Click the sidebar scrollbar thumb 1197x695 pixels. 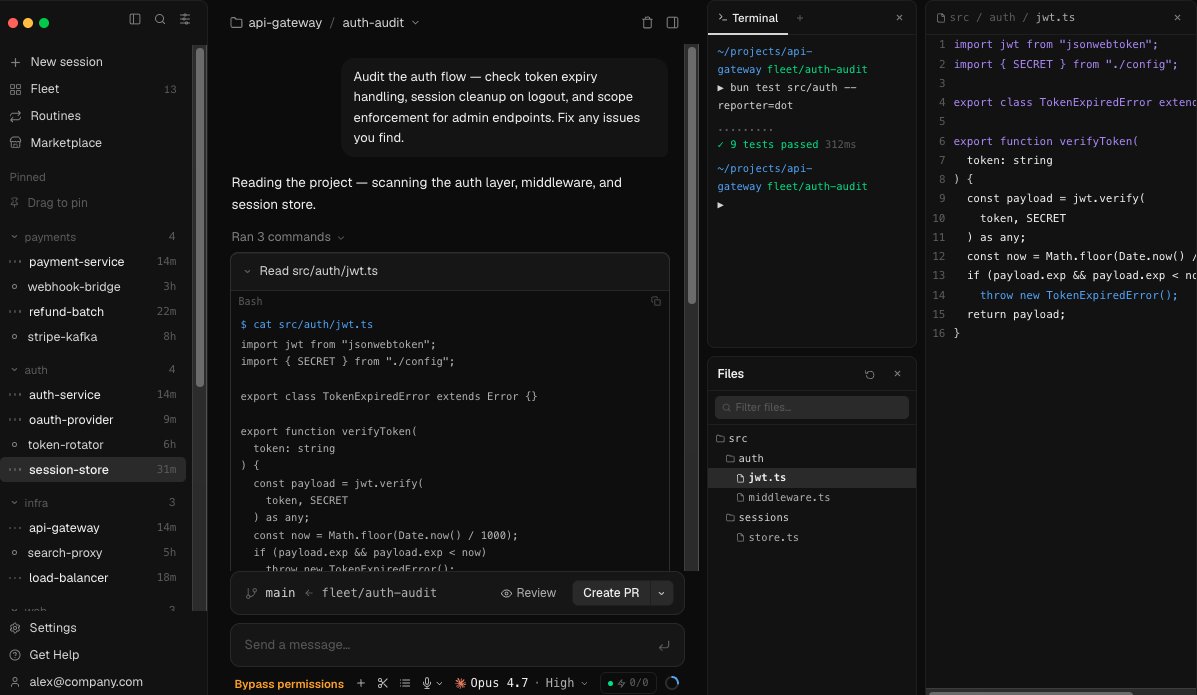(x=200, y=218)
